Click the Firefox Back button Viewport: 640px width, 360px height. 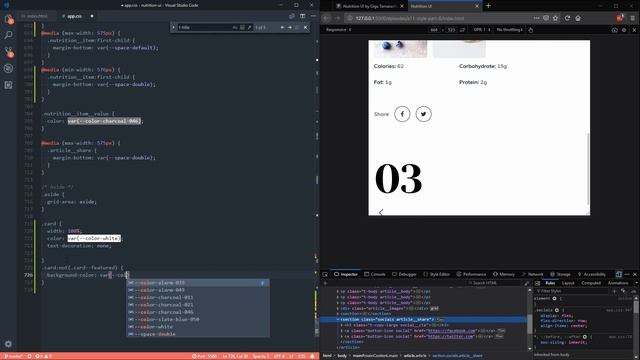[326, 18]
